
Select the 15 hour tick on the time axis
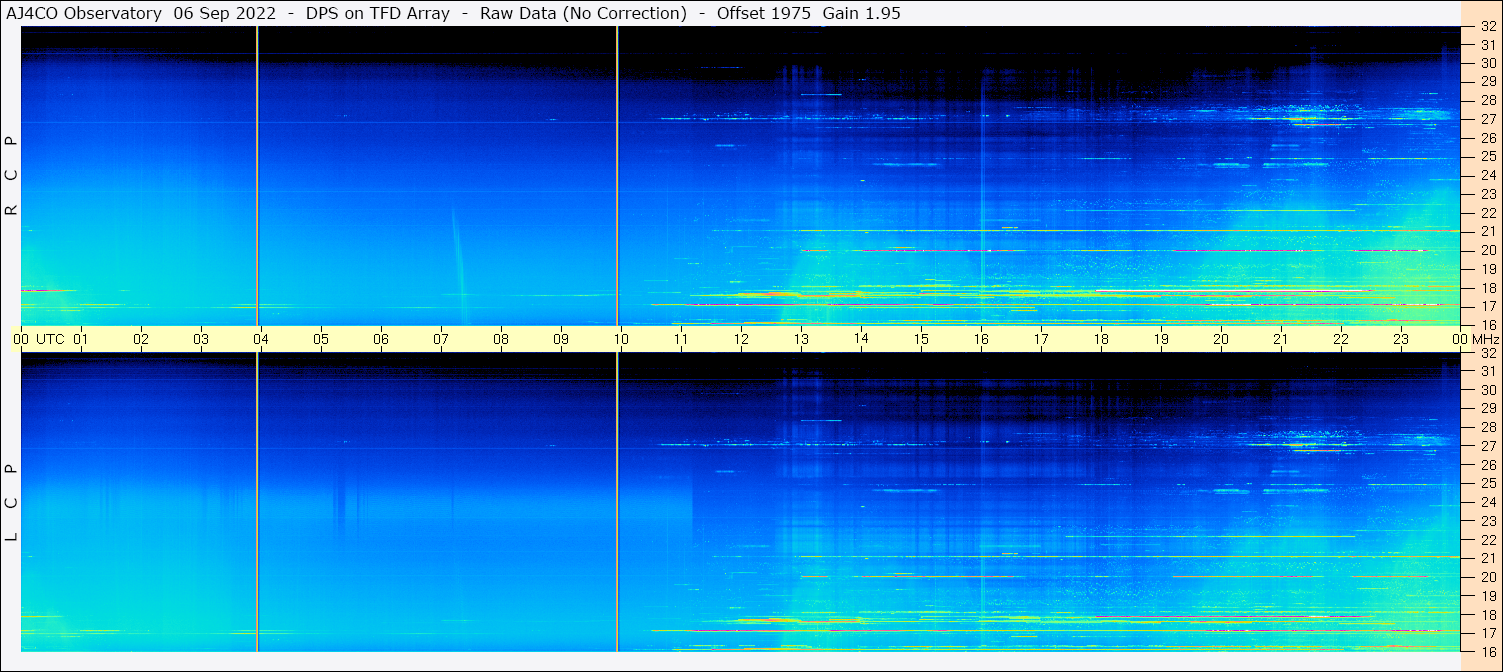[921, 339]
